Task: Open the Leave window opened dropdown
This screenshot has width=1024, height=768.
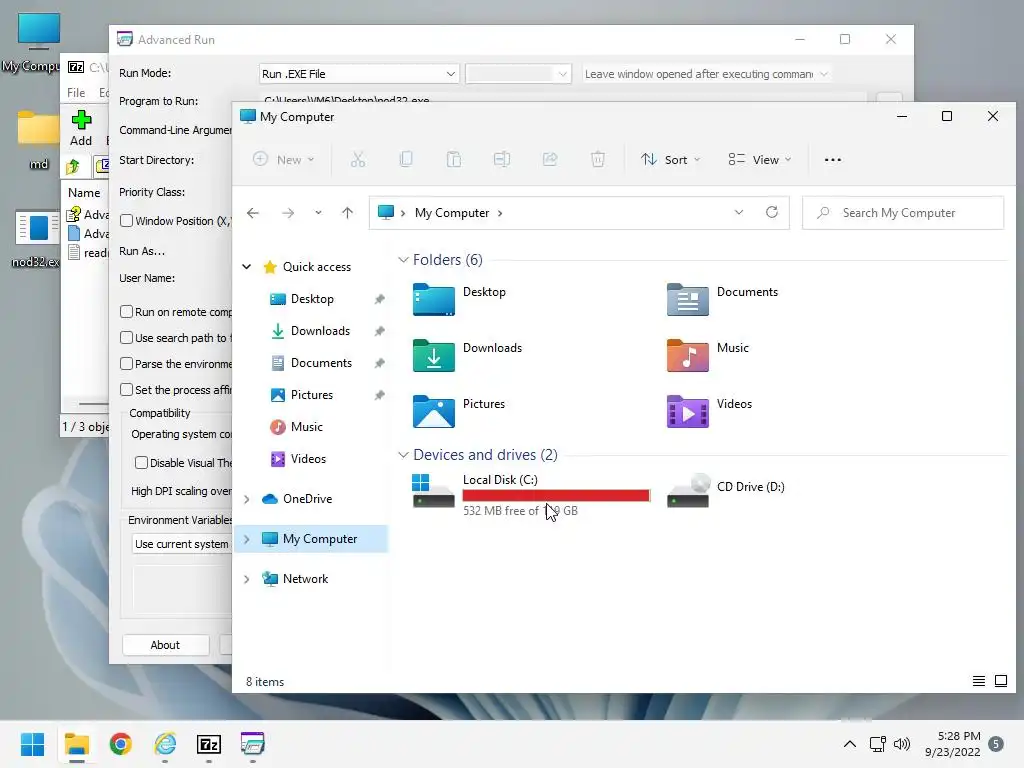Action: [706, 74]
